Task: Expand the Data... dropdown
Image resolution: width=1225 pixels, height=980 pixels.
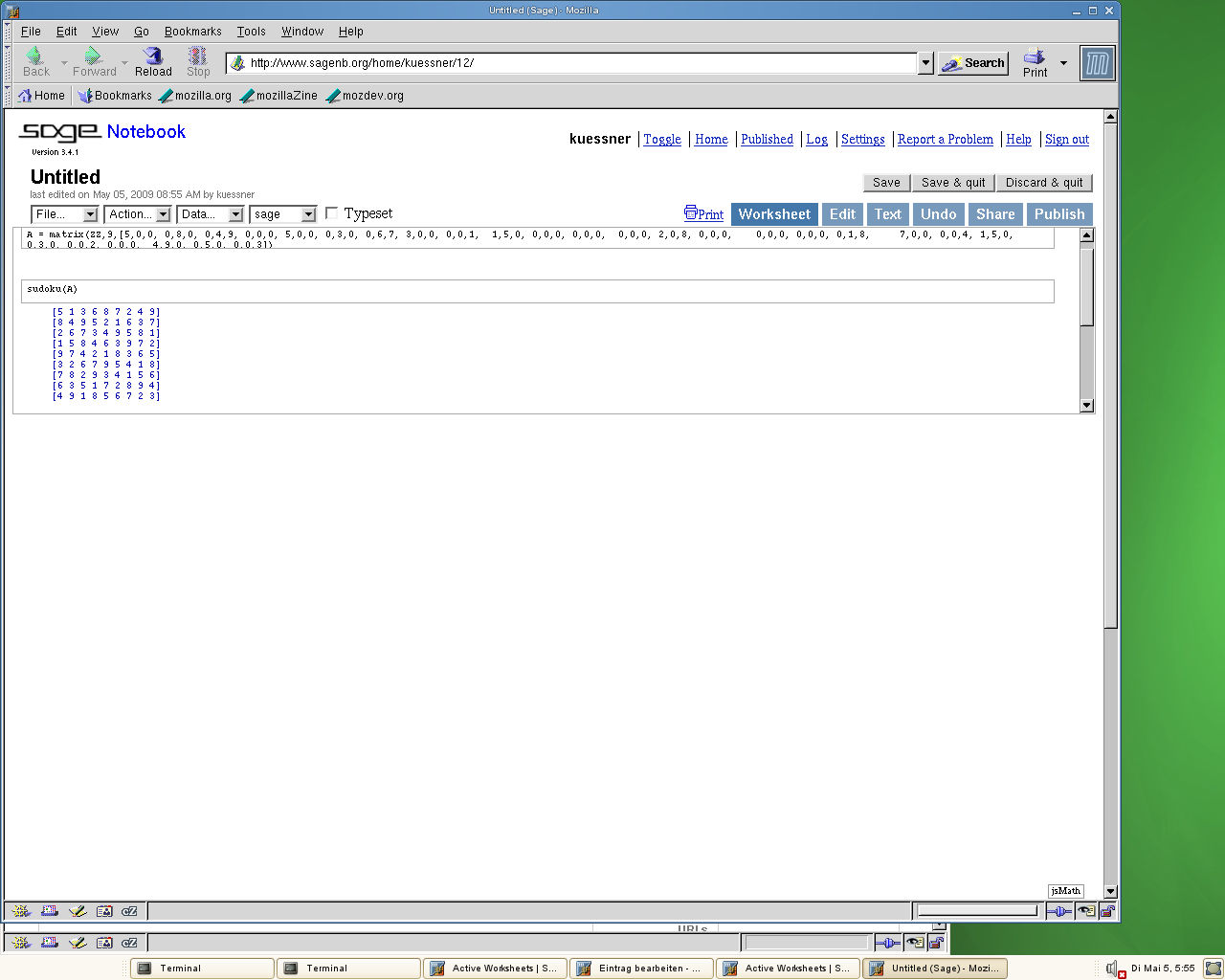Action: tap(210, 214)
